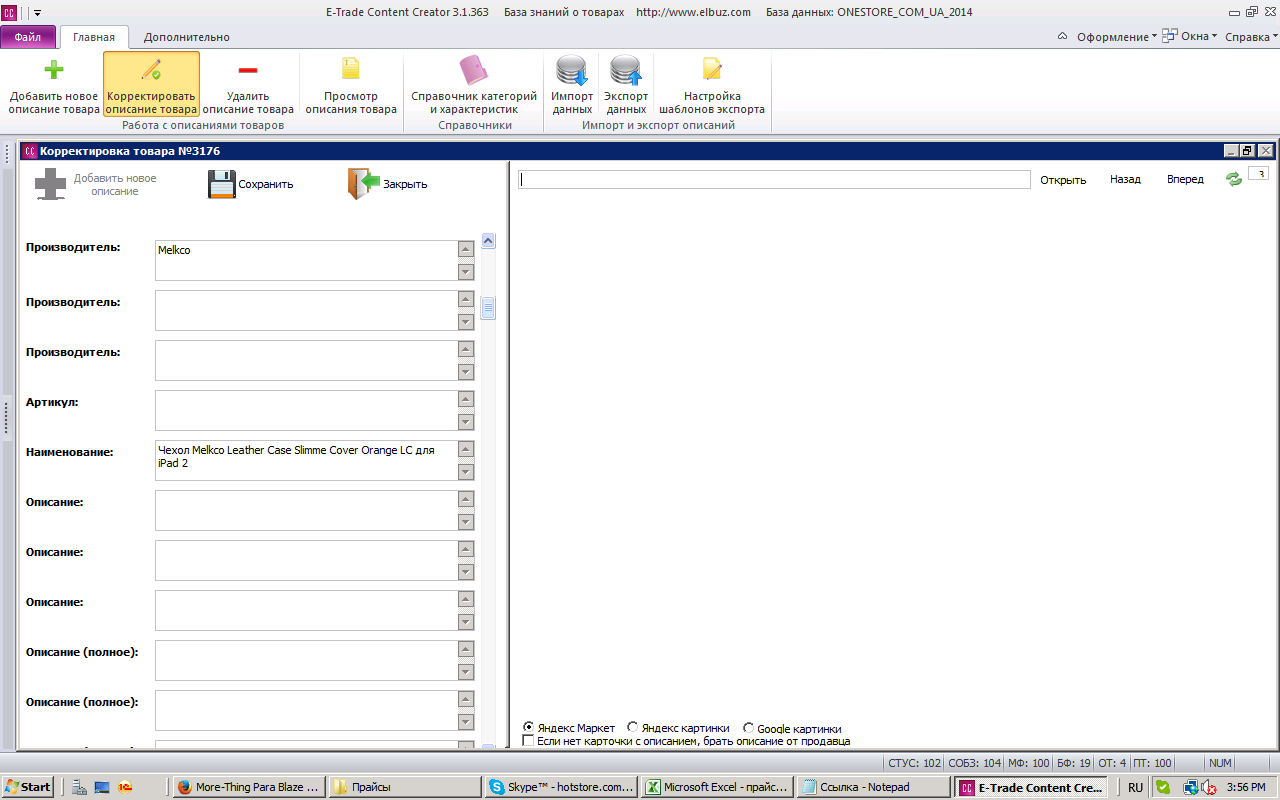Viewport: 1280px width, 800px height.
Task: Click grey Добавить новое описание plus icon
Action: (51, 184)
